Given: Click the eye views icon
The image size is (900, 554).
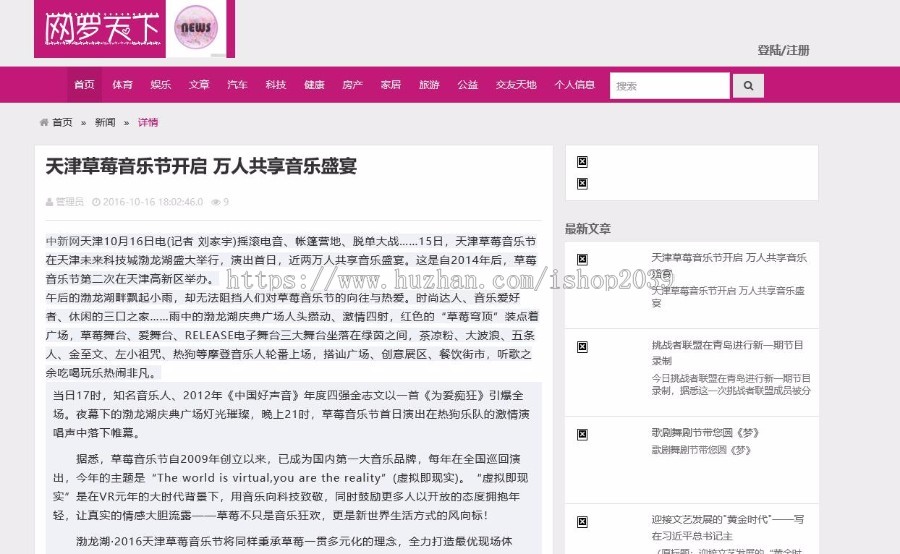Looking at the screenshot, I should click(x=216, y=202).
